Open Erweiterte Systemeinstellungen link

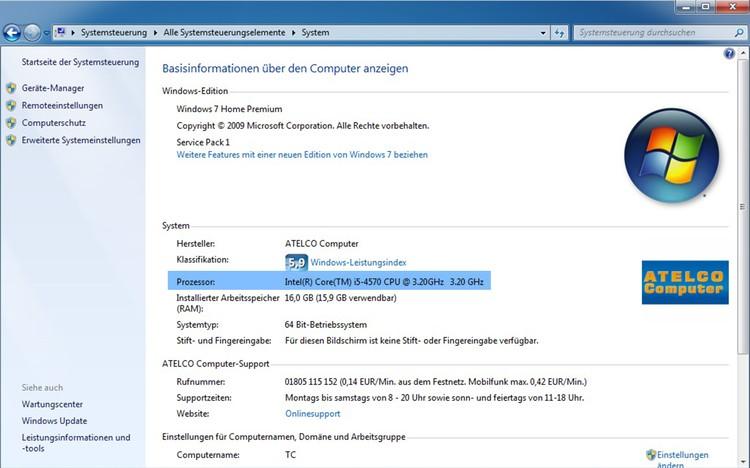tap(81, 140)
